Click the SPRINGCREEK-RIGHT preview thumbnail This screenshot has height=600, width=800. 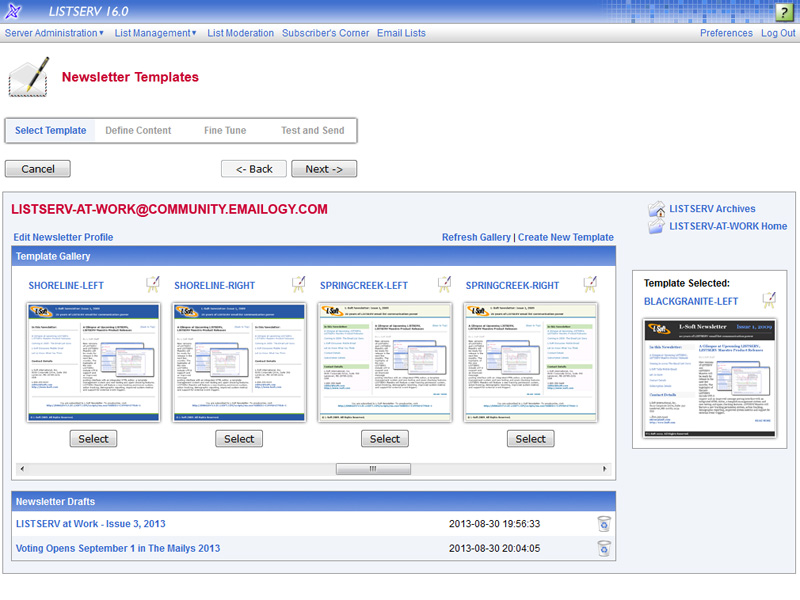tap(531, 362)
